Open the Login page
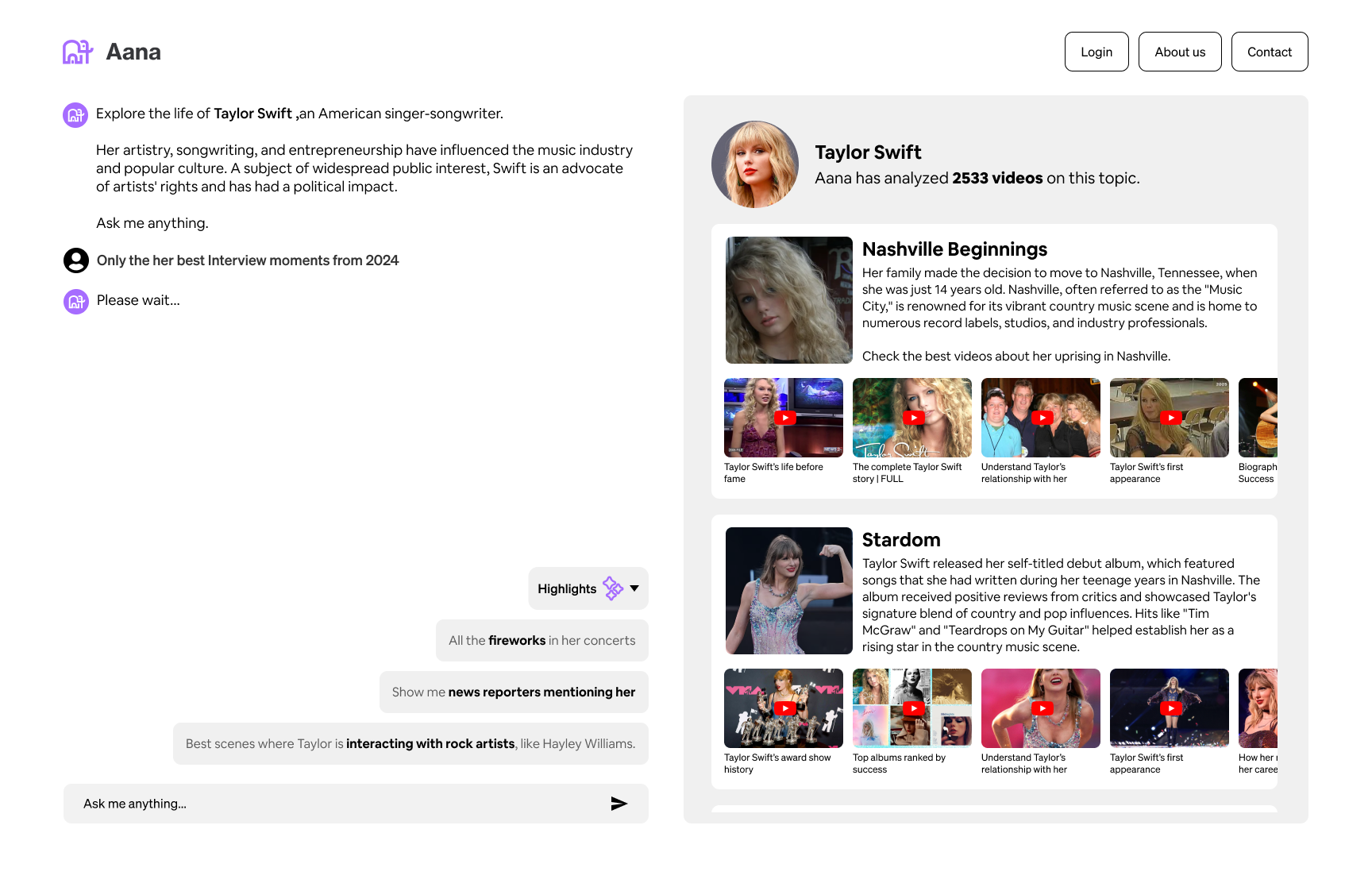The image size is (1372, 887). [x=1096, y=52]
